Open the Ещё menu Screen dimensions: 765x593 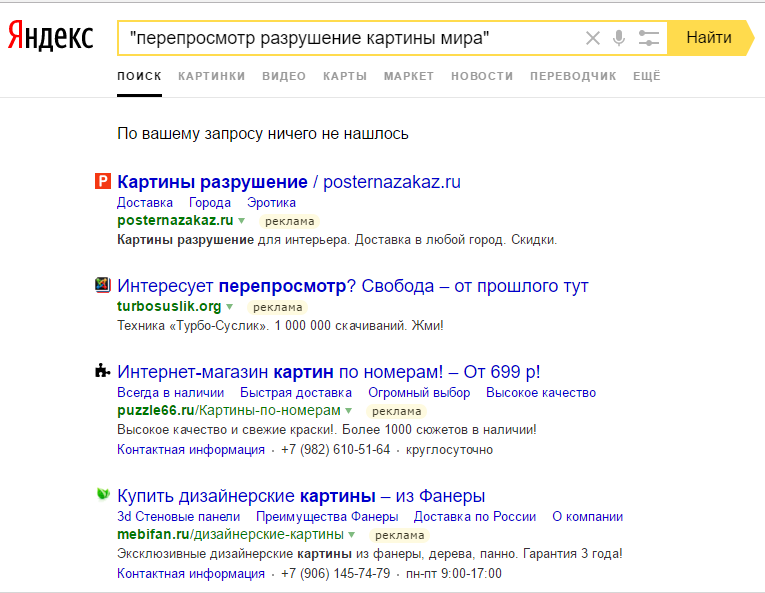(x=647, y=76)
